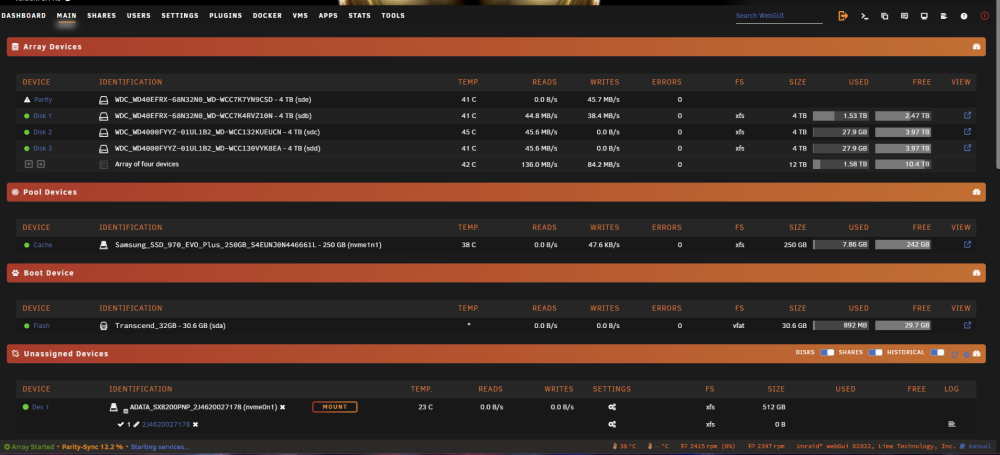Open the Disk 3 device link

click(43, 148)
